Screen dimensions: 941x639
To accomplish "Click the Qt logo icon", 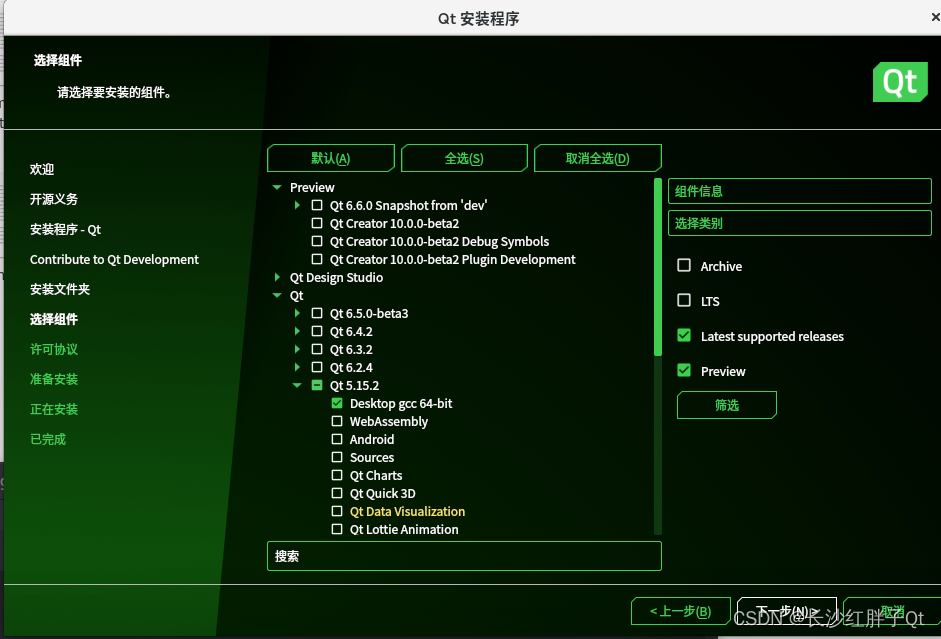I will (x=900, y=82).
